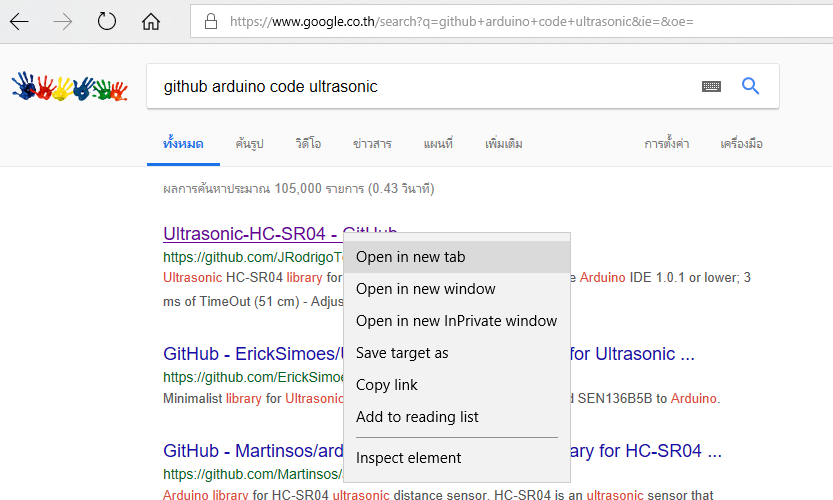Switch to the ค้นรูป images tab
Screen dimensions: 833x500
tap(249, 143)
